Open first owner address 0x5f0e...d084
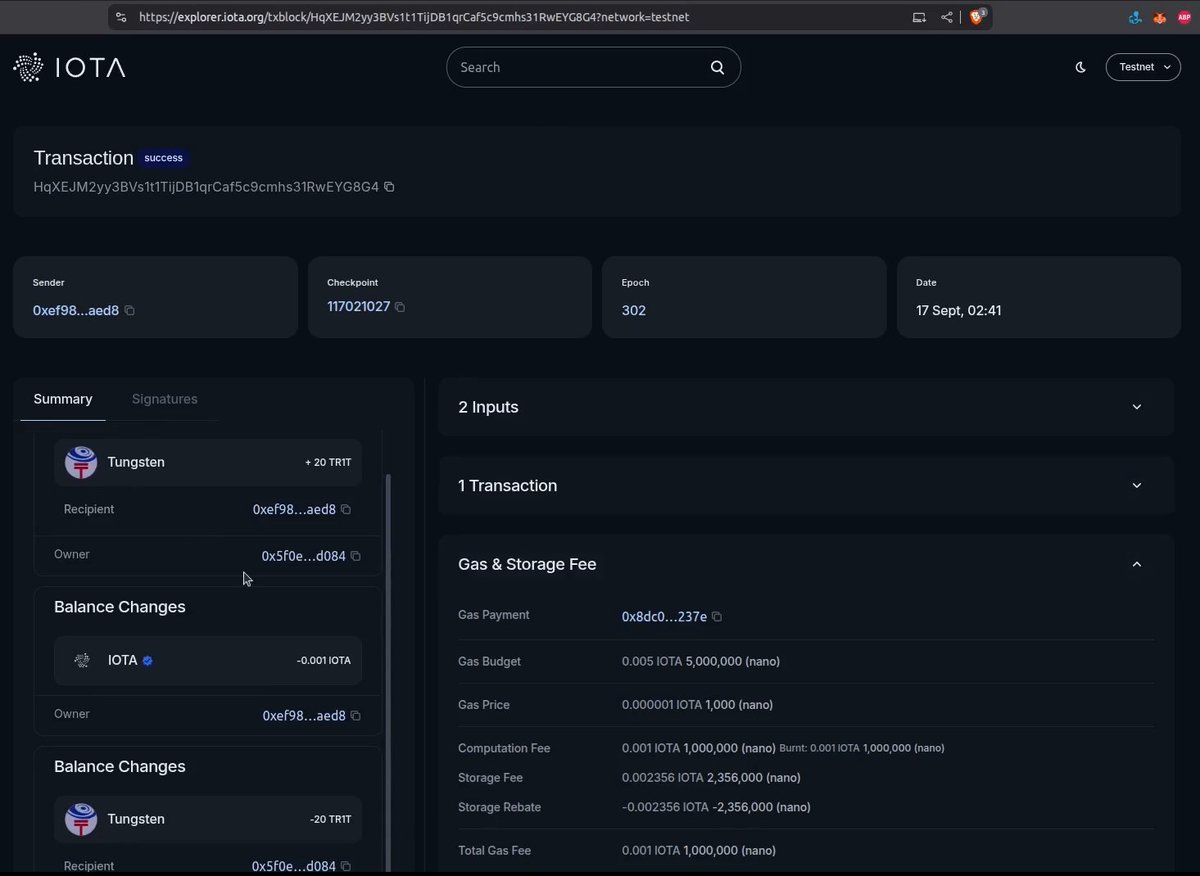 303,556
